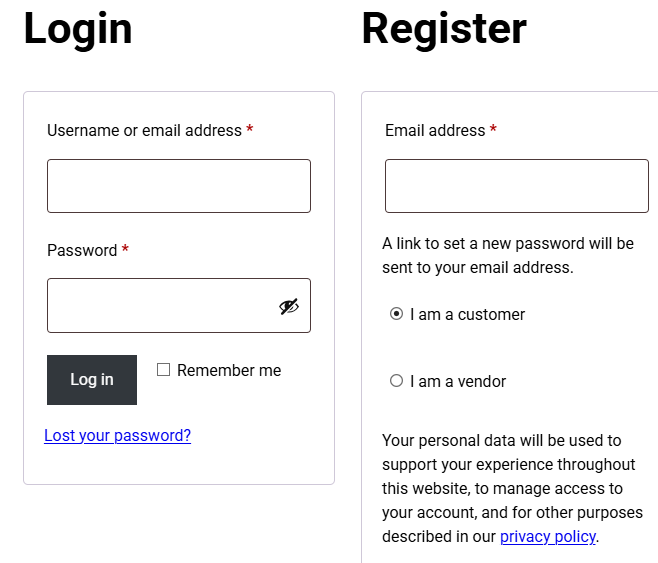Click the new password link notice text
Image resolution: width=658 pixels, height=563 pixels.
[x=508, y=255]
